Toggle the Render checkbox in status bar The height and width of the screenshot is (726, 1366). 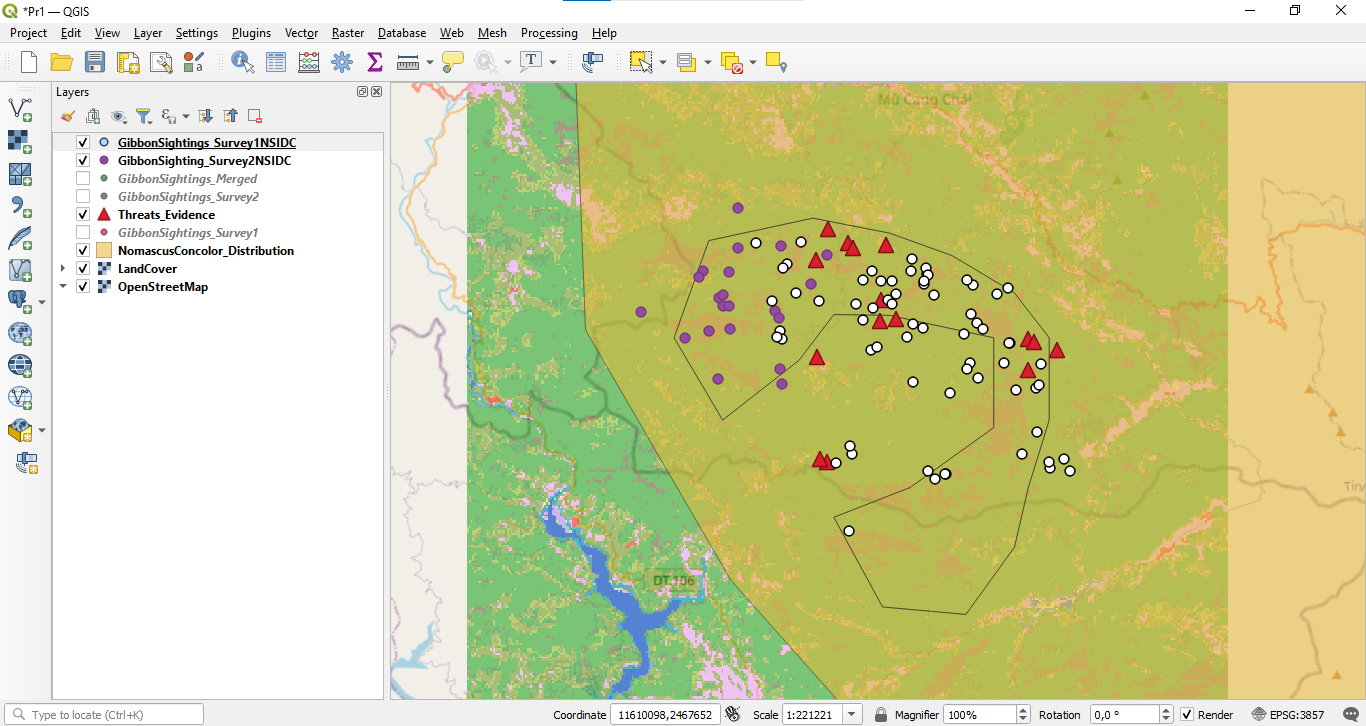[x=1187, y=715]
